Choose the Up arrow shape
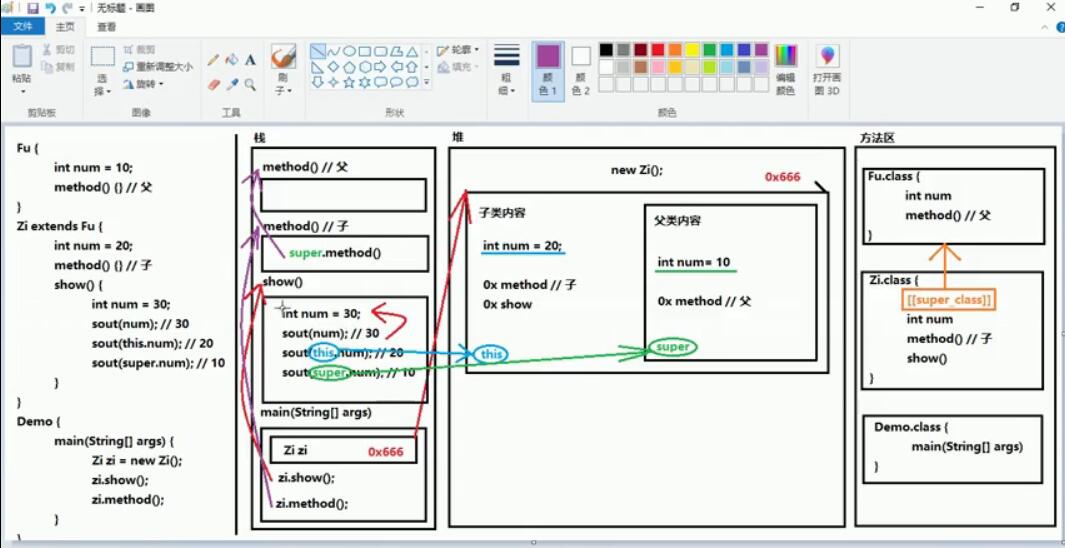 412,67
